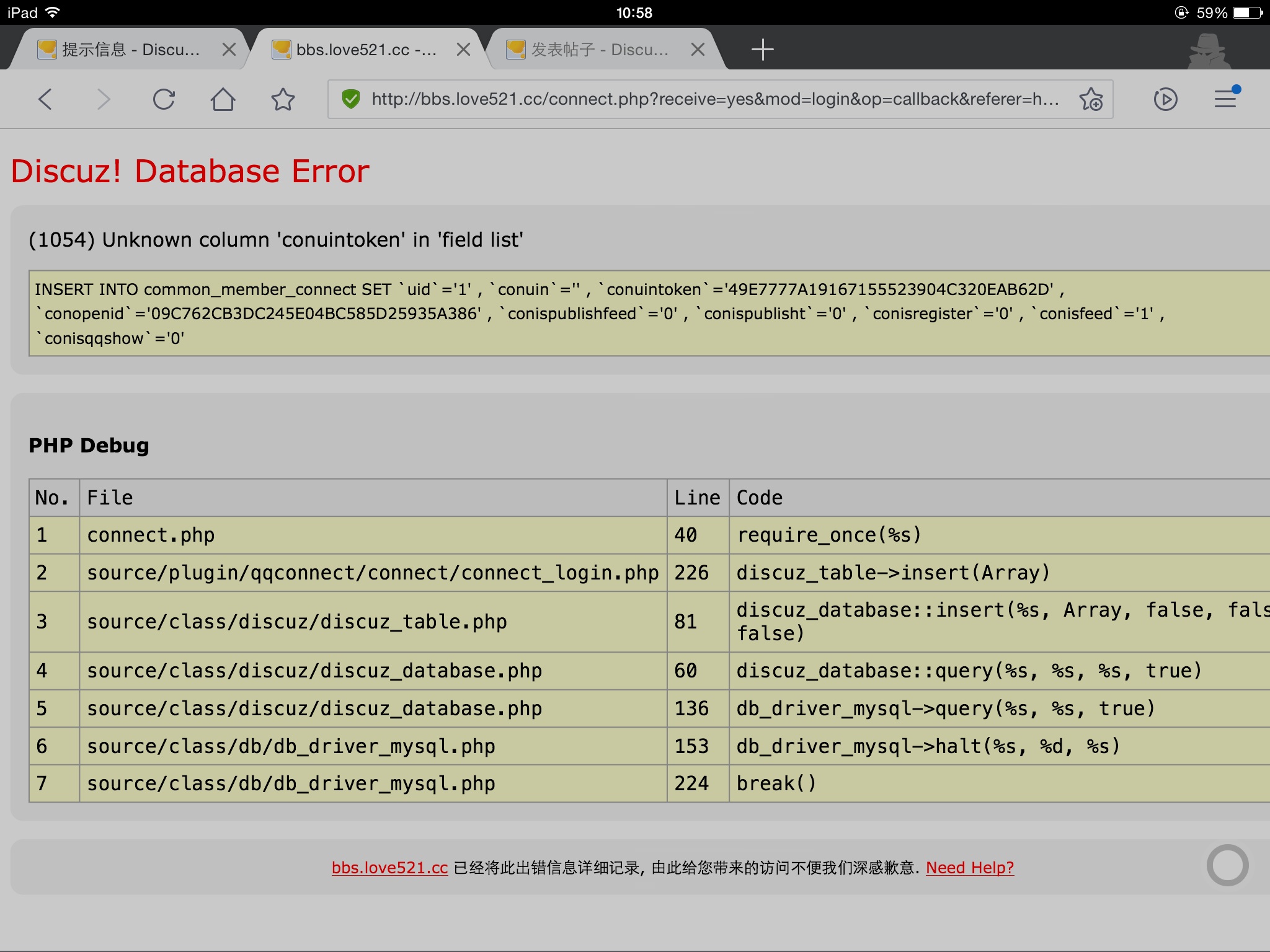Open bookmarks star in toolbar
1270x952 pixels.
pyautogui.click(x=283, y=99)
